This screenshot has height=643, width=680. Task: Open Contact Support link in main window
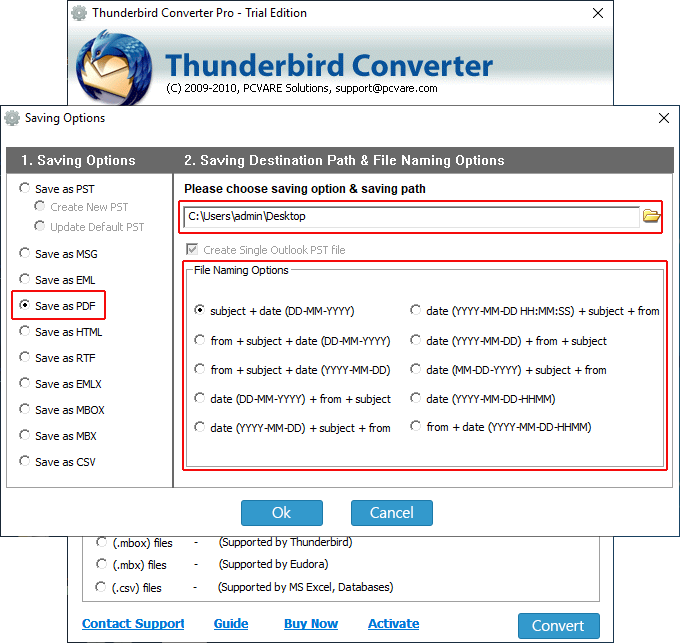pos(133,623)
